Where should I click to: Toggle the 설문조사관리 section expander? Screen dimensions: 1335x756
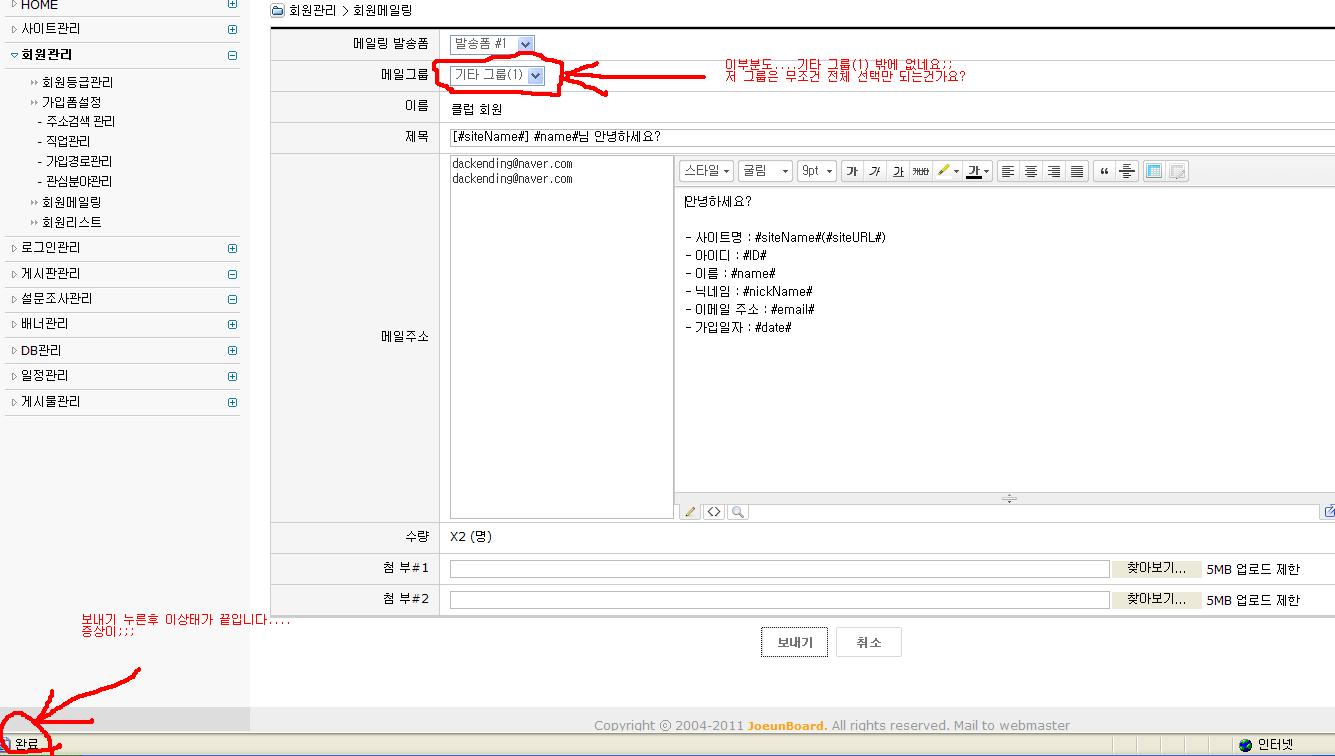pos(232,299)
